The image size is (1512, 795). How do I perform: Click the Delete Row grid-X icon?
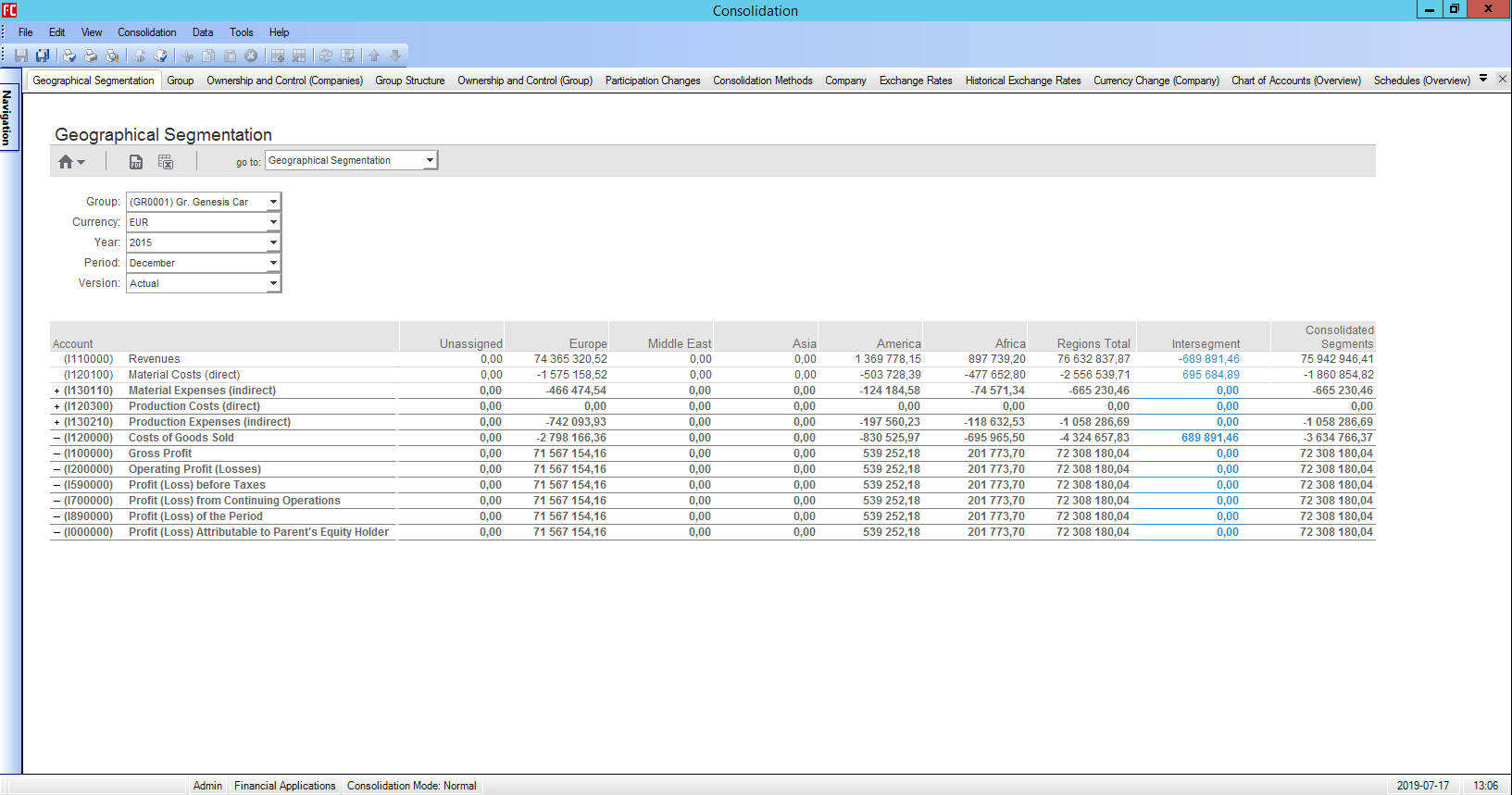tap(299, 56)
